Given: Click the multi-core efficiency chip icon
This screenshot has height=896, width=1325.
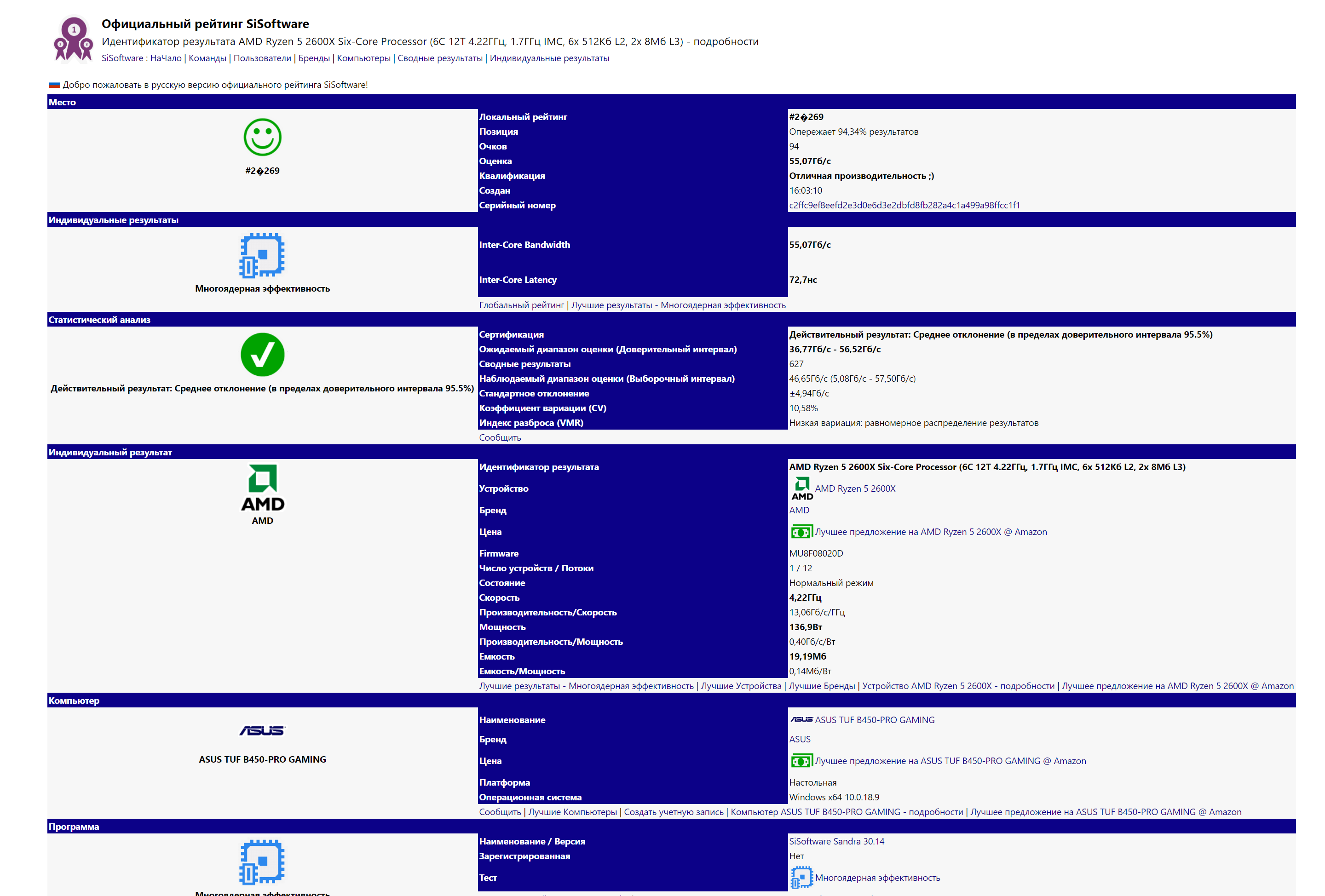Looking at the screenshot, I should click(x=262, y=255).
